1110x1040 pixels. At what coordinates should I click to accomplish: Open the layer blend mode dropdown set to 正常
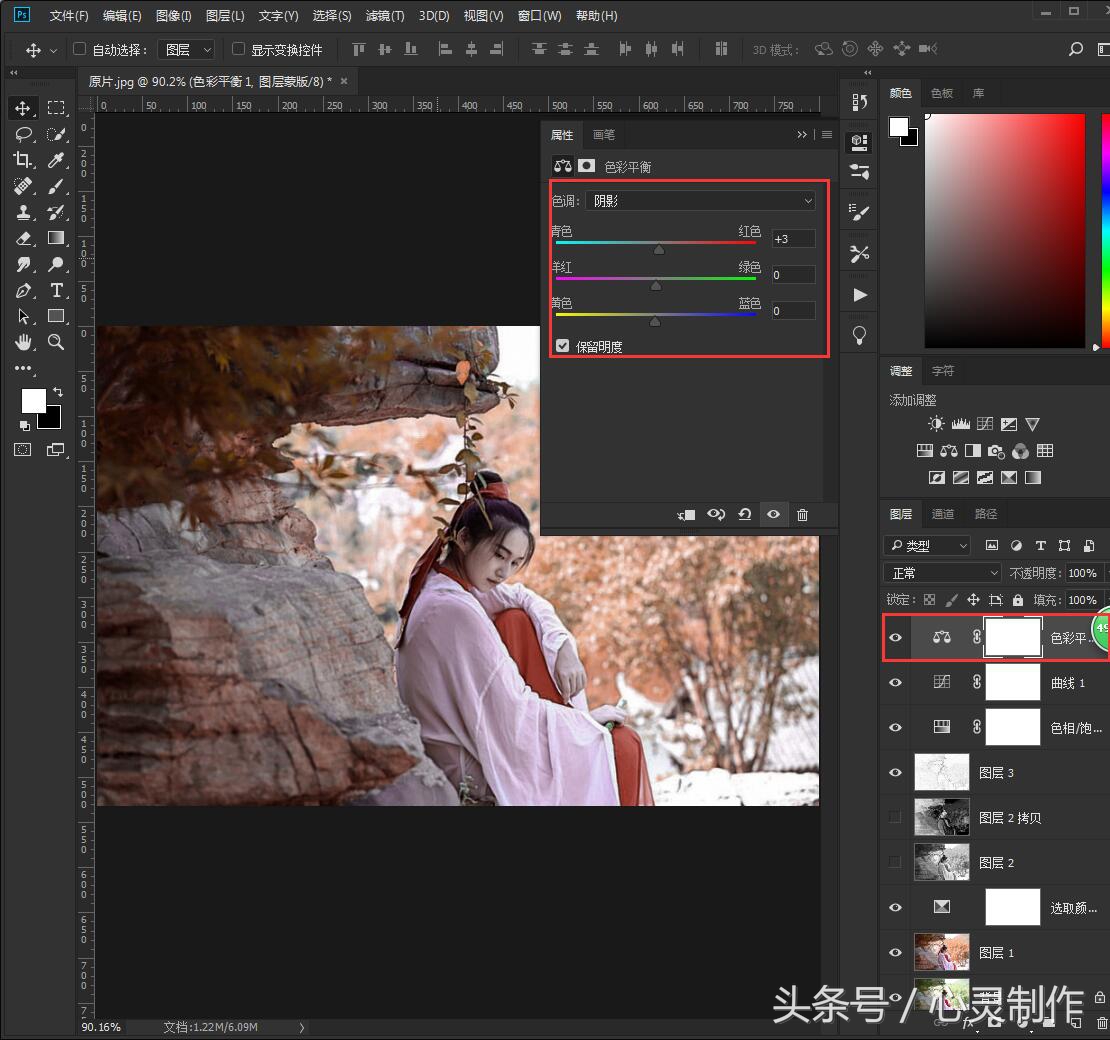coord(940,572)
